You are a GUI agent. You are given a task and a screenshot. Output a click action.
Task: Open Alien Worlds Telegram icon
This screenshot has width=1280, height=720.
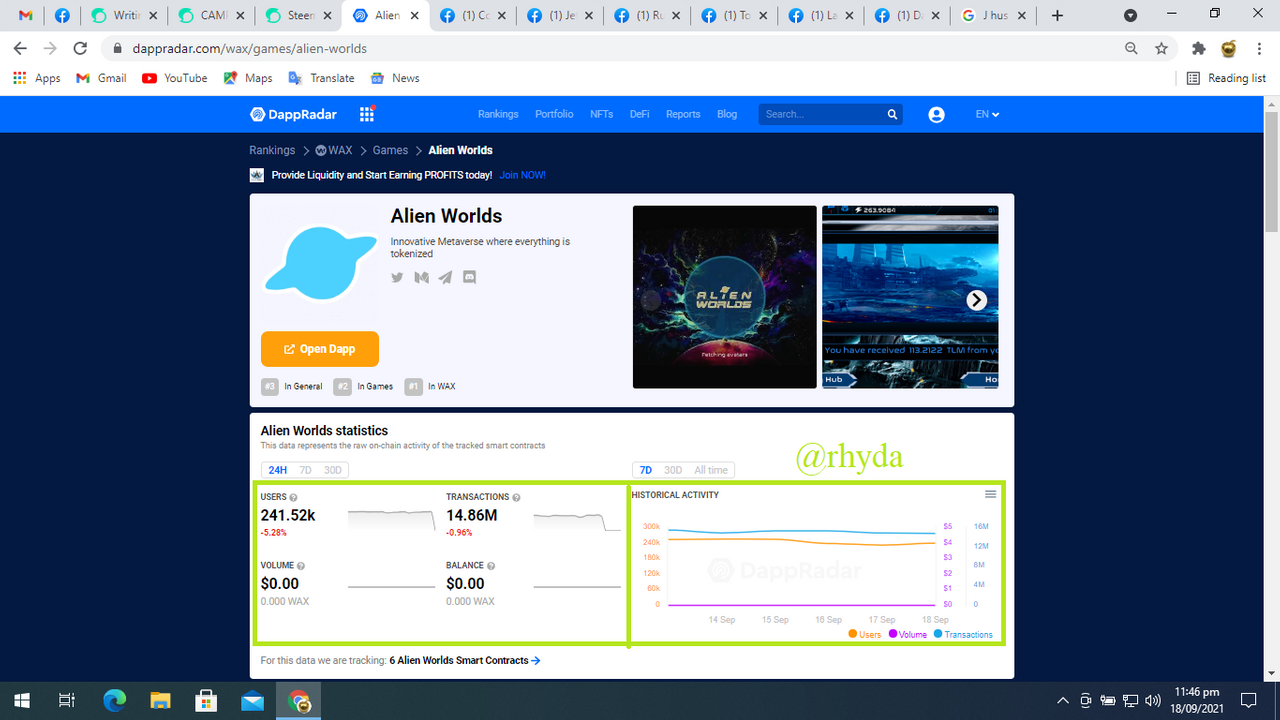click(445, 277)
